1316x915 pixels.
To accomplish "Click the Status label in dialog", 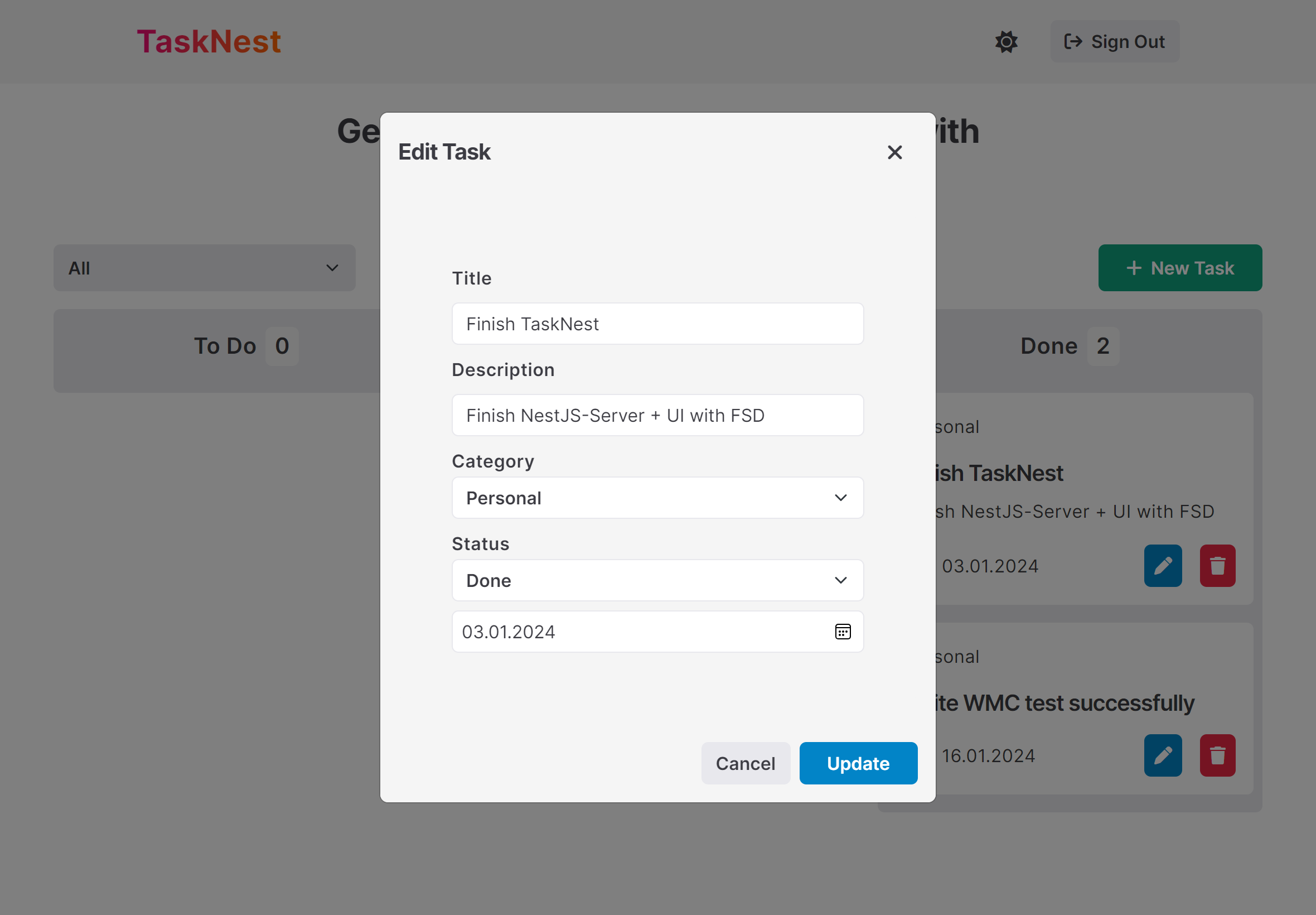I will (481, 543).
